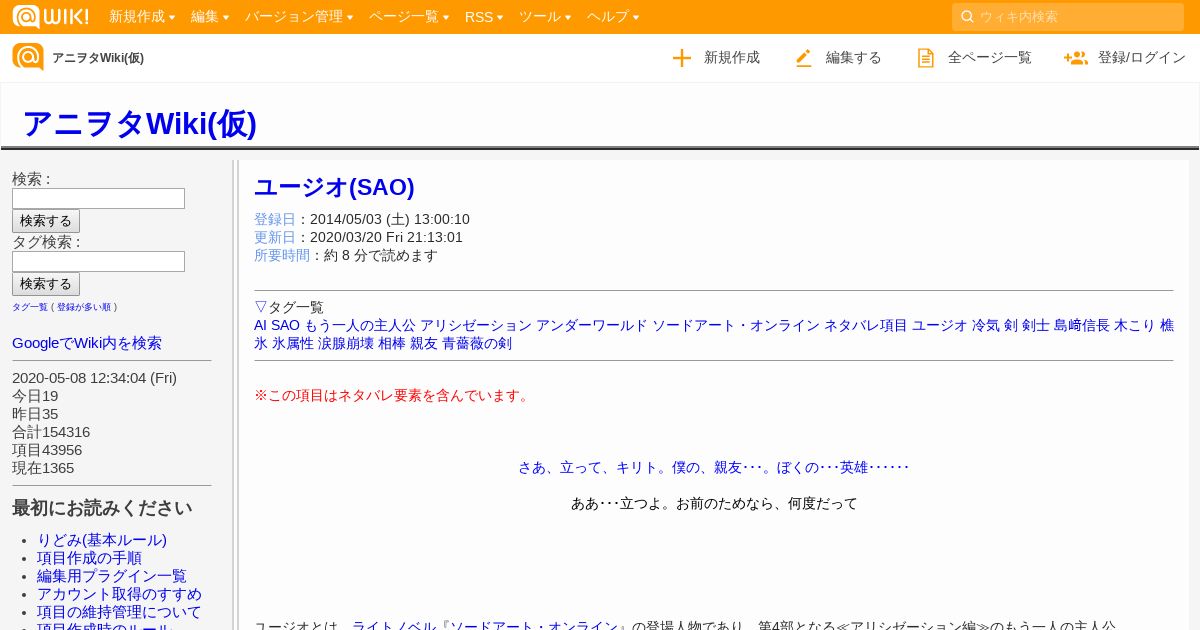
Task: Open the ツール dropdown menu
Action: pyautogui.click(x=545, y=17)
